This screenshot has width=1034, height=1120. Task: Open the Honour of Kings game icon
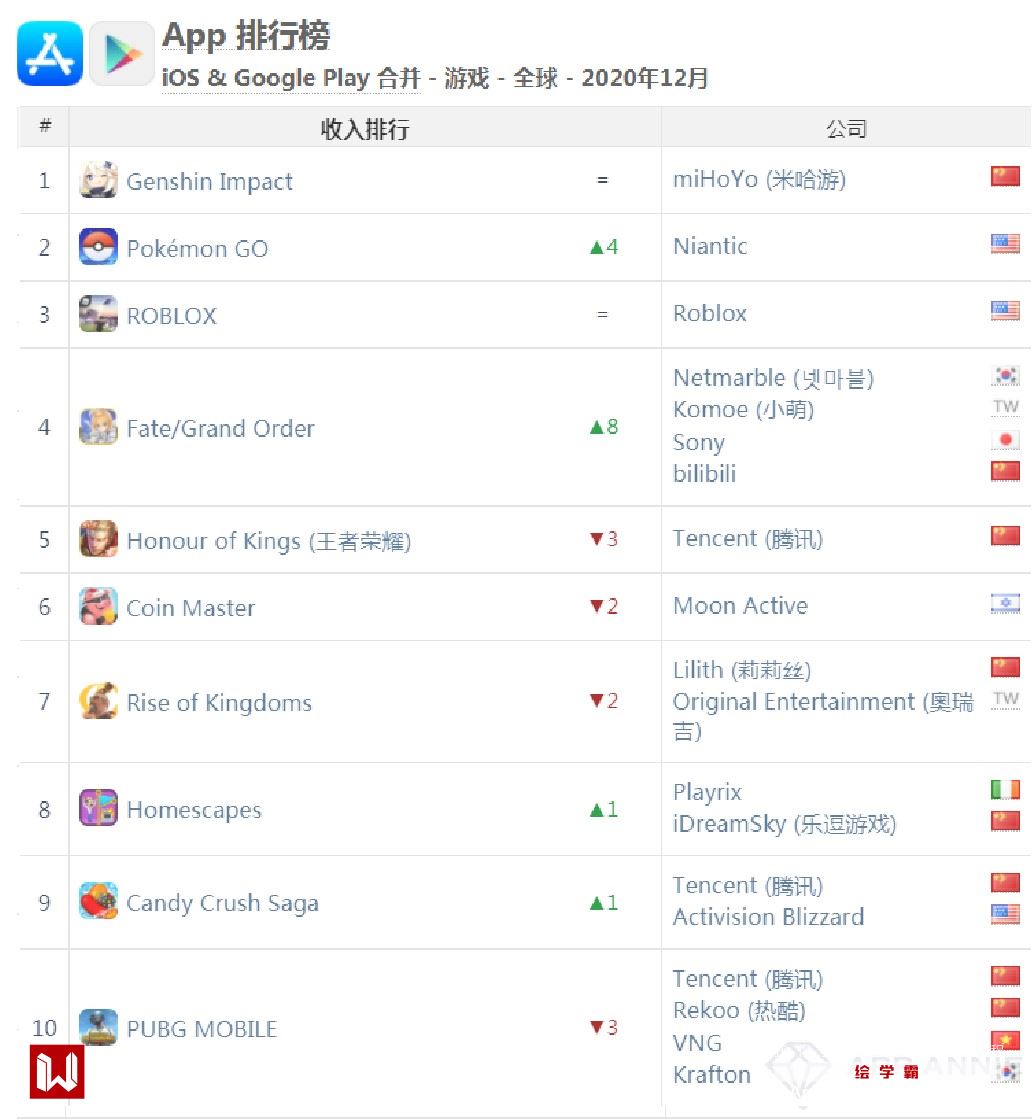[99, 539]
